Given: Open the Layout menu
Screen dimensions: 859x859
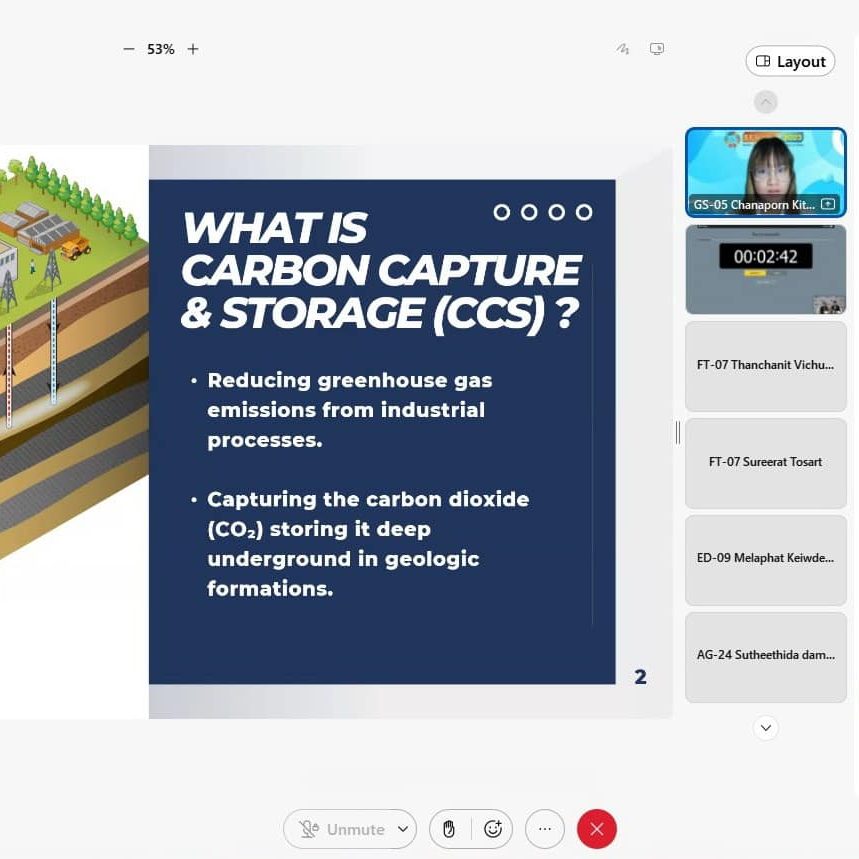Looking at the screenshot, I should (x=791, y=61).
